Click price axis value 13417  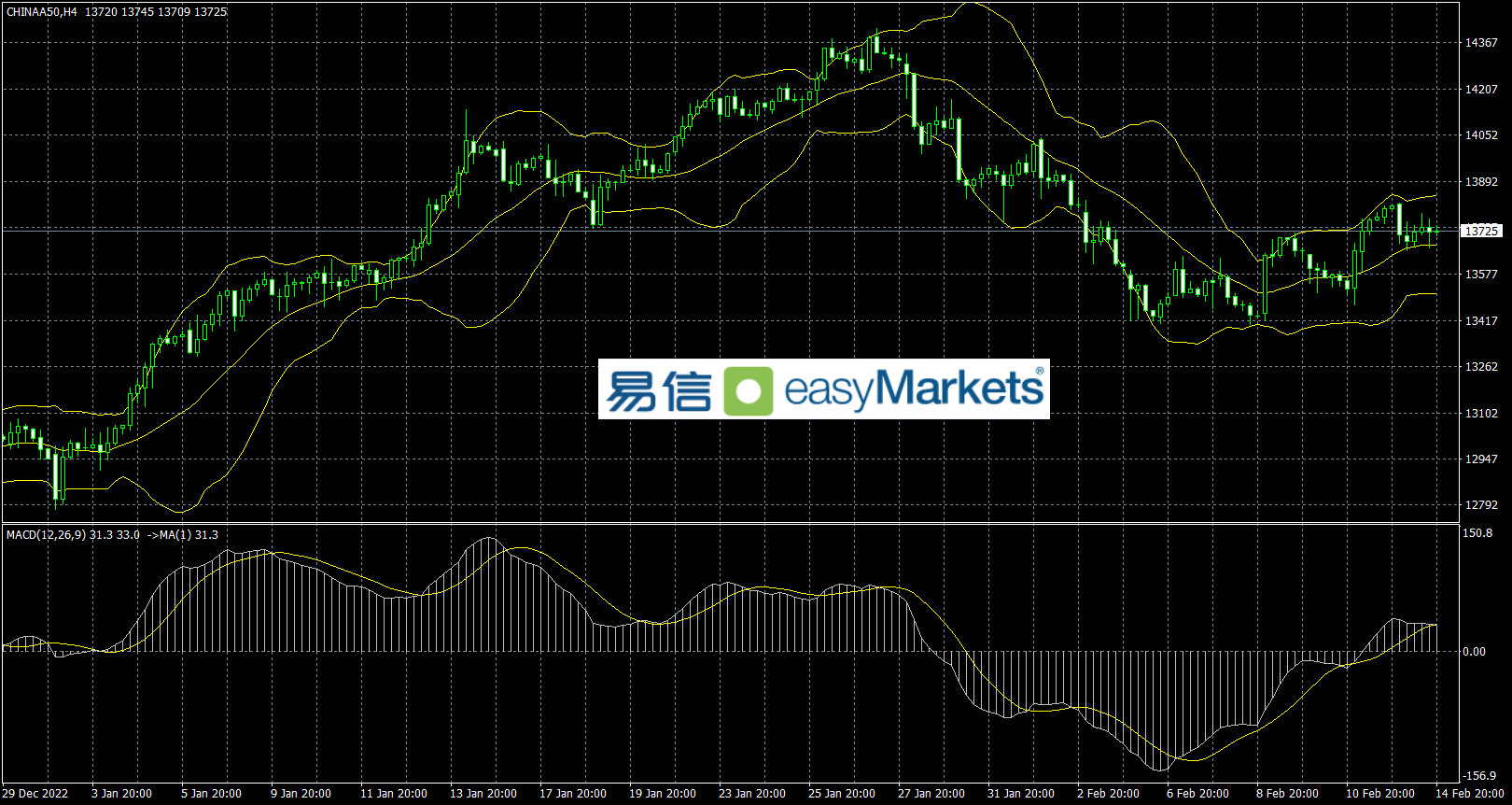(x=1481, y=321)
